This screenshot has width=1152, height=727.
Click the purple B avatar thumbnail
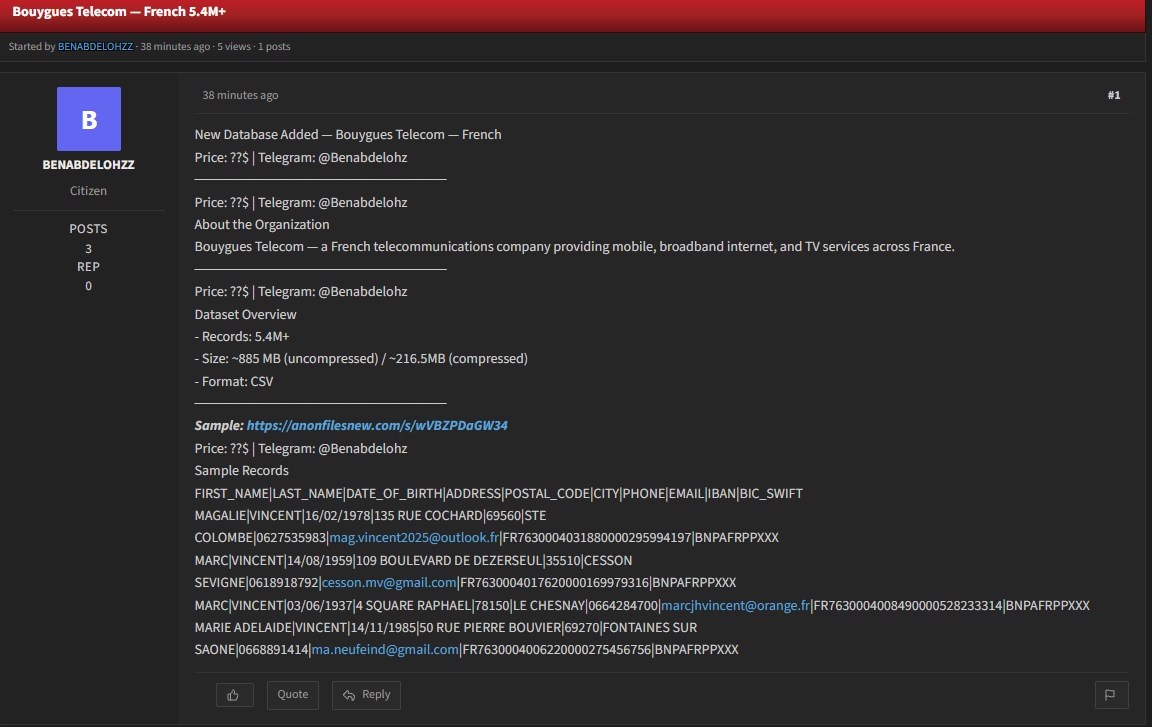tap(89, 119)
